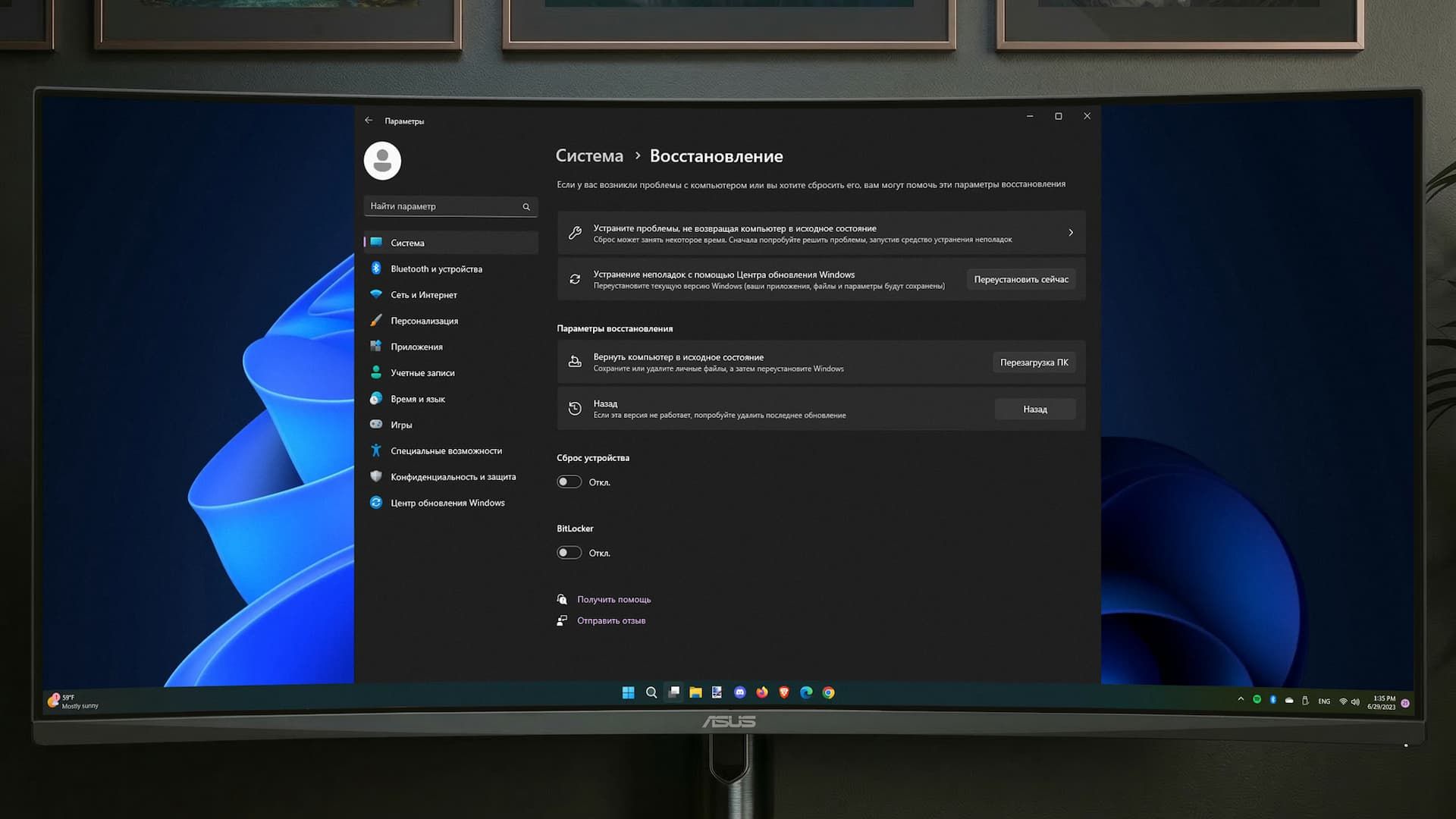Click the Spotify tray icon
The image size is (1456, 819).
(1257, 699)
